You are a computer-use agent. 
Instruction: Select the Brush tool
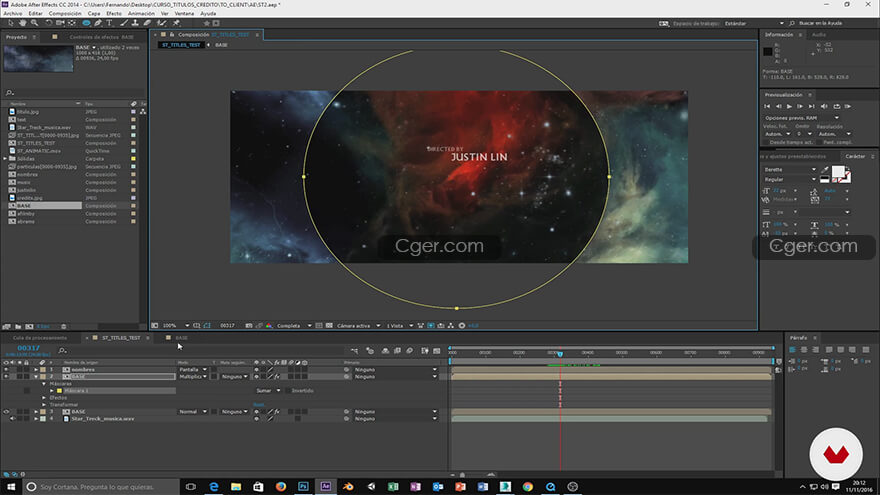124,23
